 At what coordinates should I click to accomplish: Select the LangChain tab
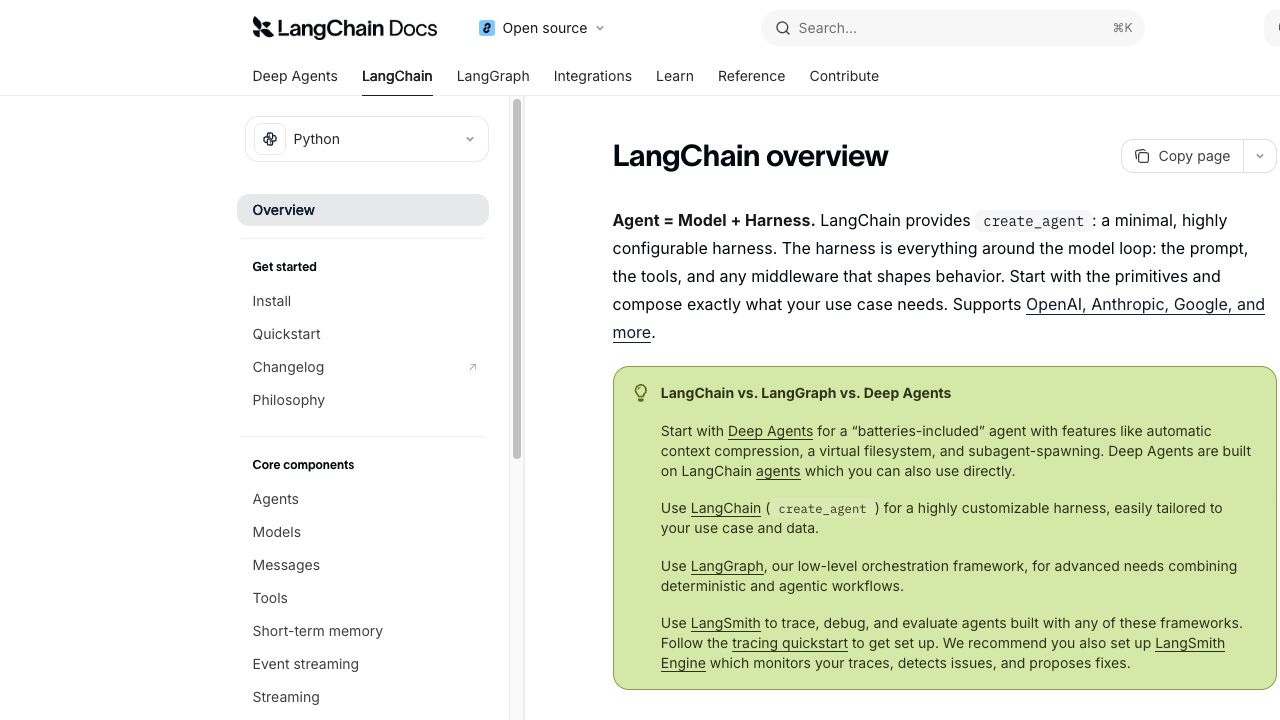397,76
